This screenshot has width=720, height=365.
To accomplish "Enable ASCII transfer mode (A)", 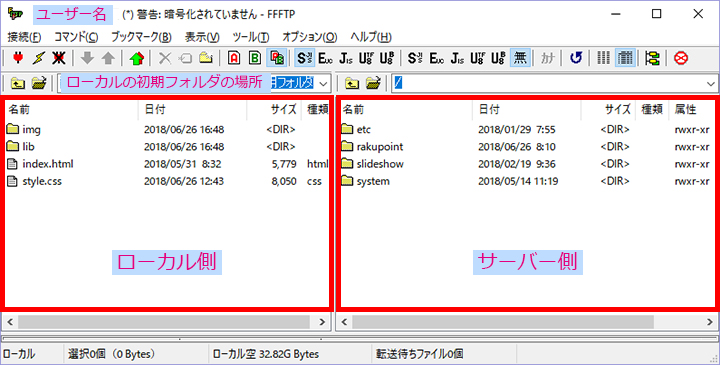I will click(x=235, y=58).
